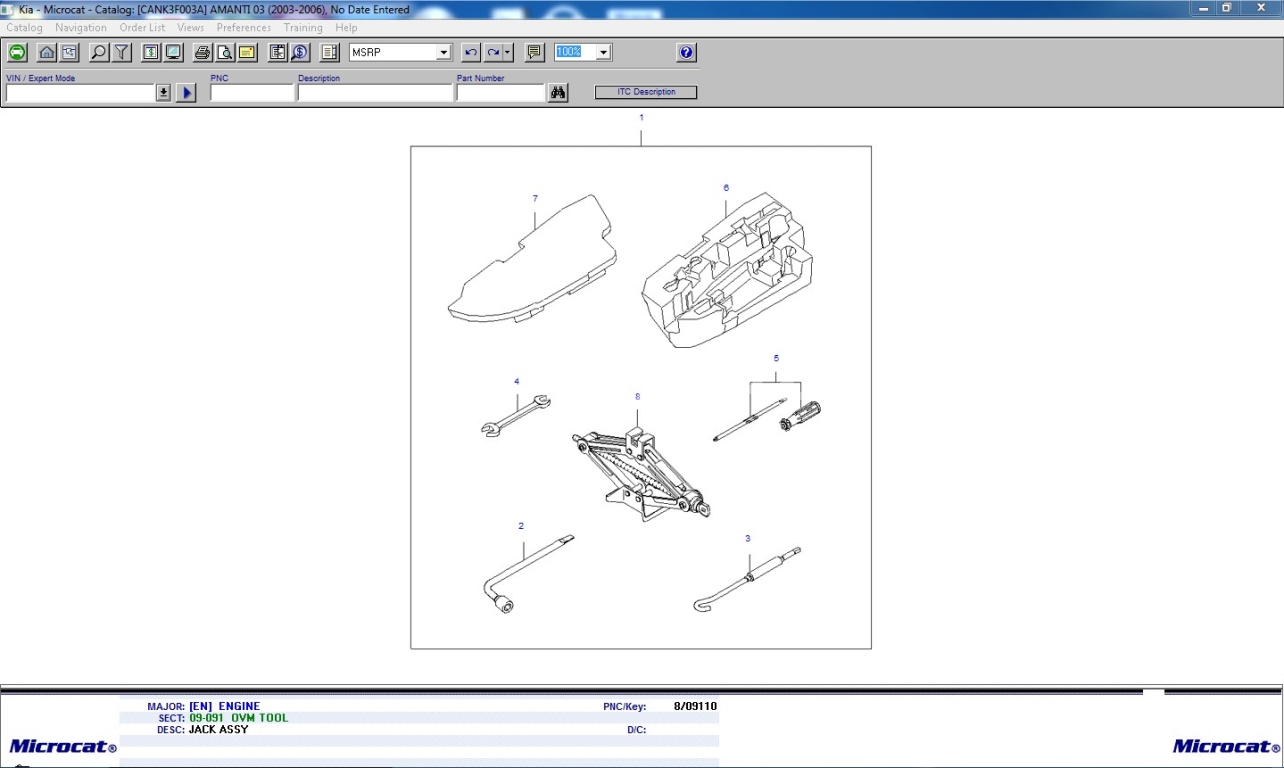Open the catalog index icon beside home
Viewport: 1284px width, 768px height.
coord(68,52)
